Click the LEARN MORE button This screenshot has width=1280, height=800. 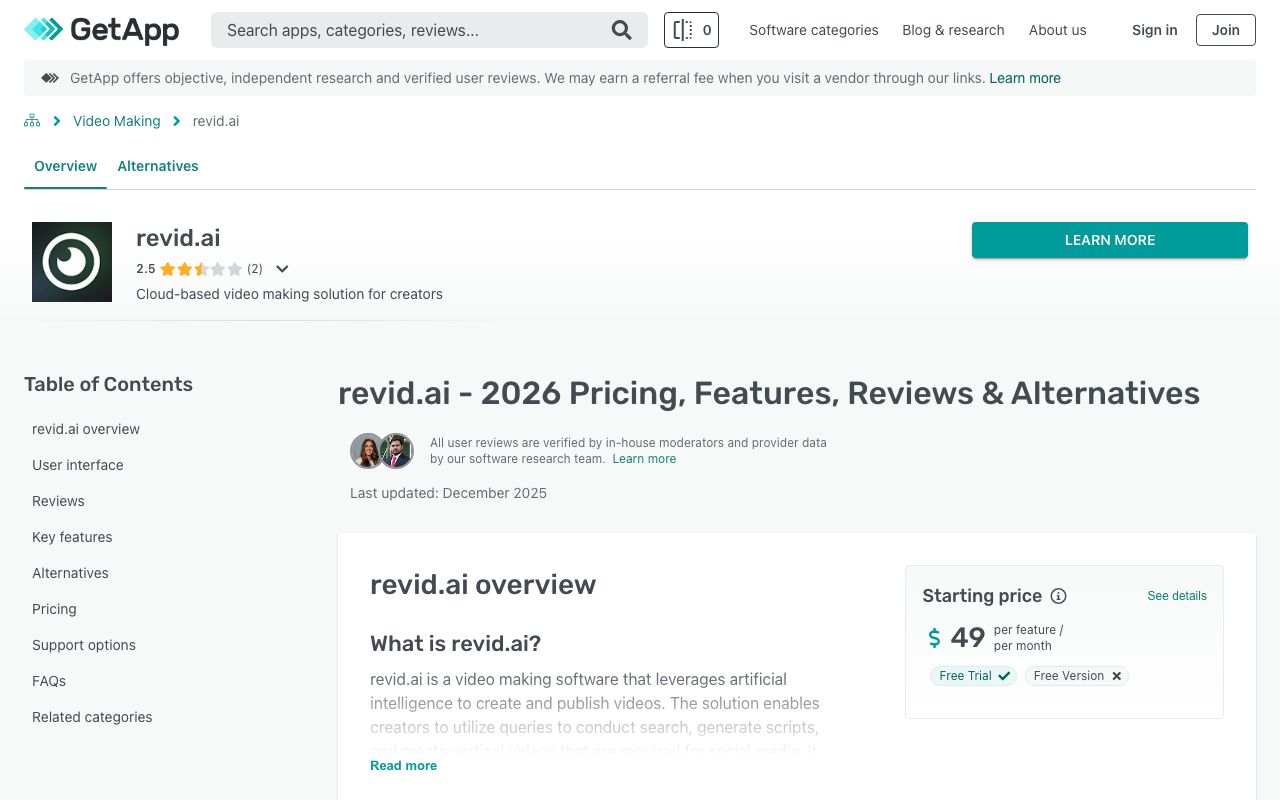1110,240
